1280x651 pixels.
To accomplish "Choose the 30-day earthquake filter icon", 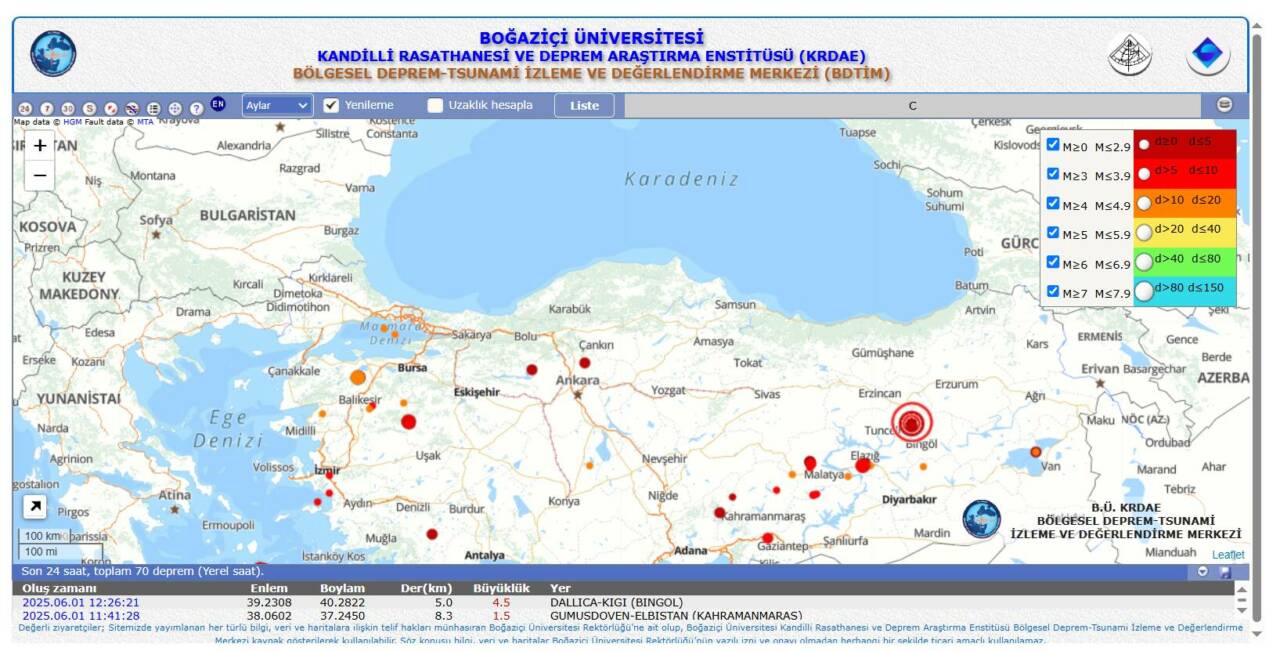I will coord(68,108).
